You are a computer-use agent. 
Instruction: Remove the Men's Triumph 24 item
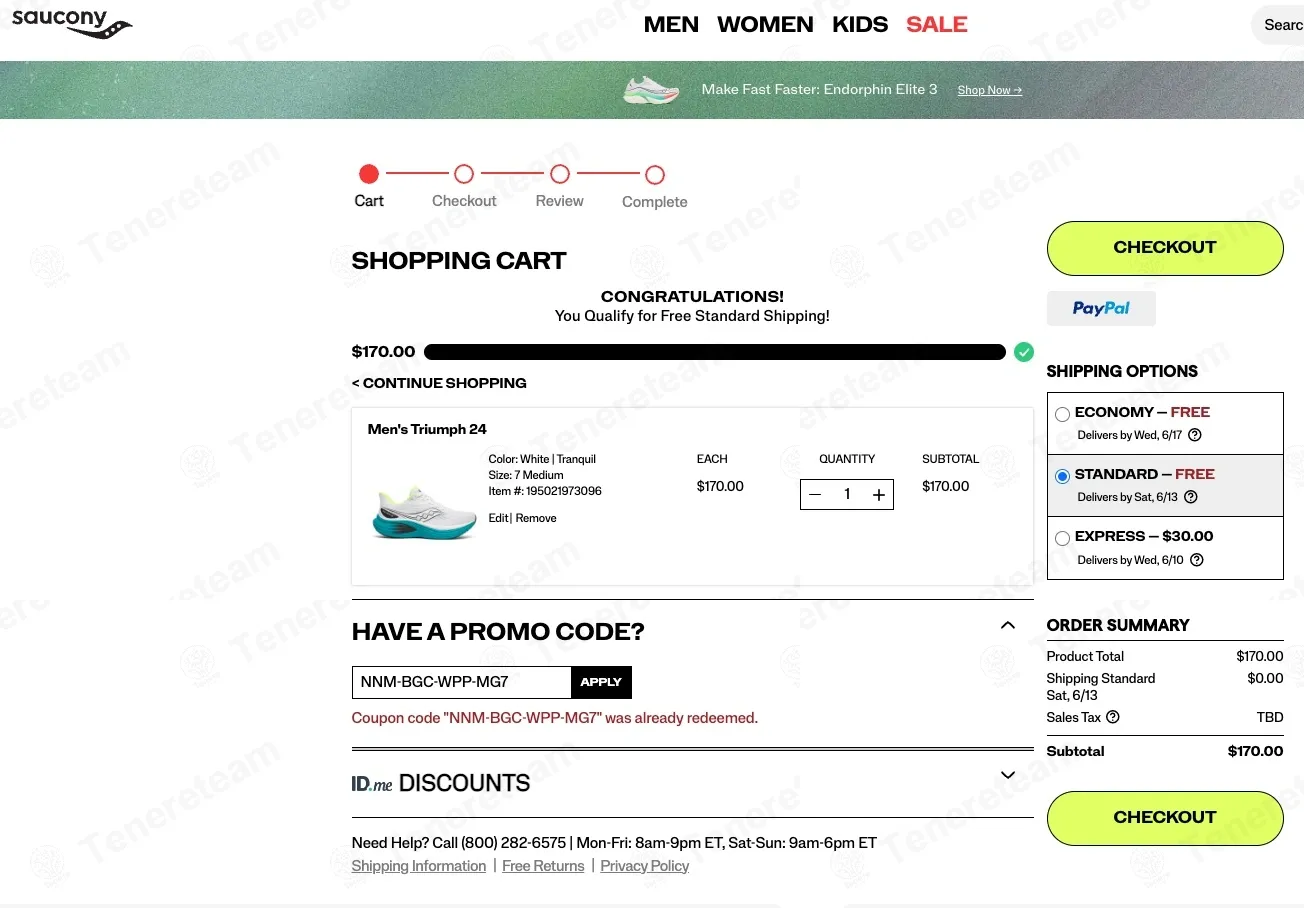click(536, 518)
